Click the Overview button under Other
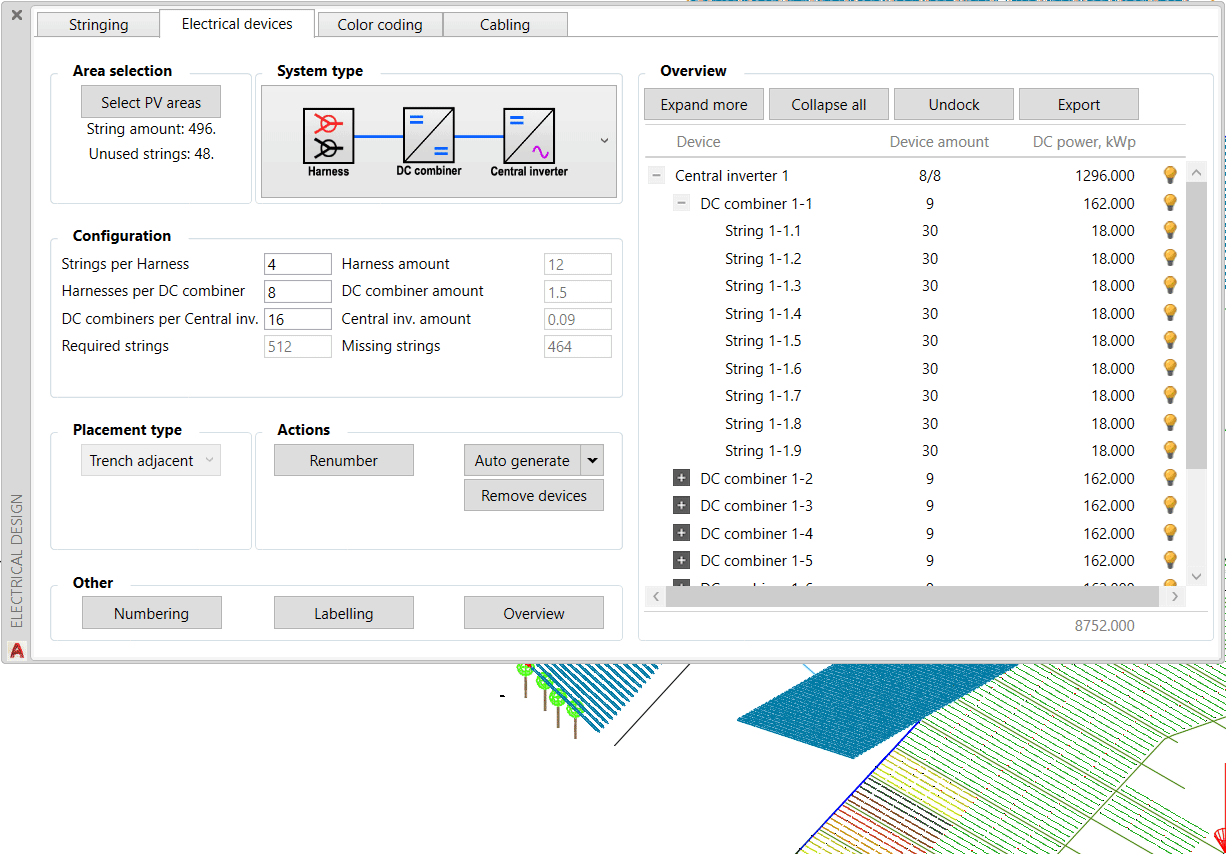 pos(534,613)
